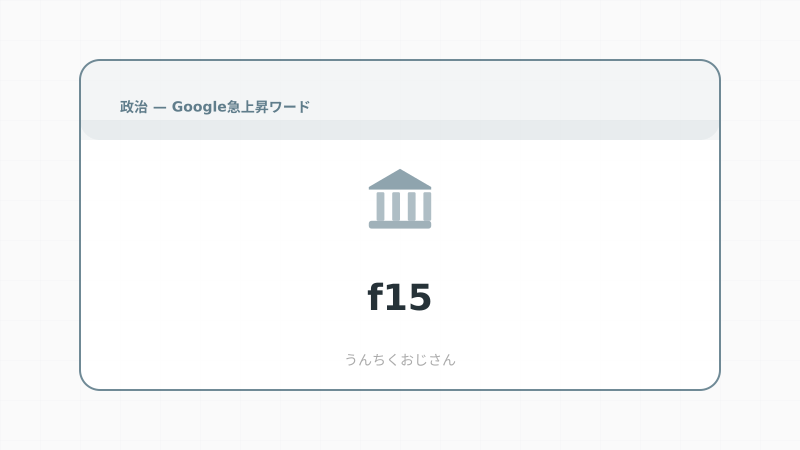Click the rightmost column of the building icon
800x450 pixels.
(426, 206)
